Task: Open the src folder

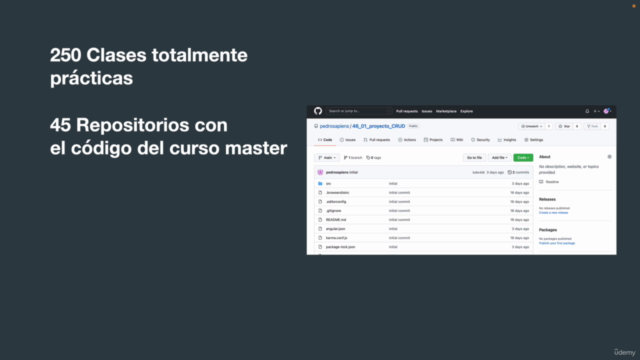Action: [x=329, y=184]
